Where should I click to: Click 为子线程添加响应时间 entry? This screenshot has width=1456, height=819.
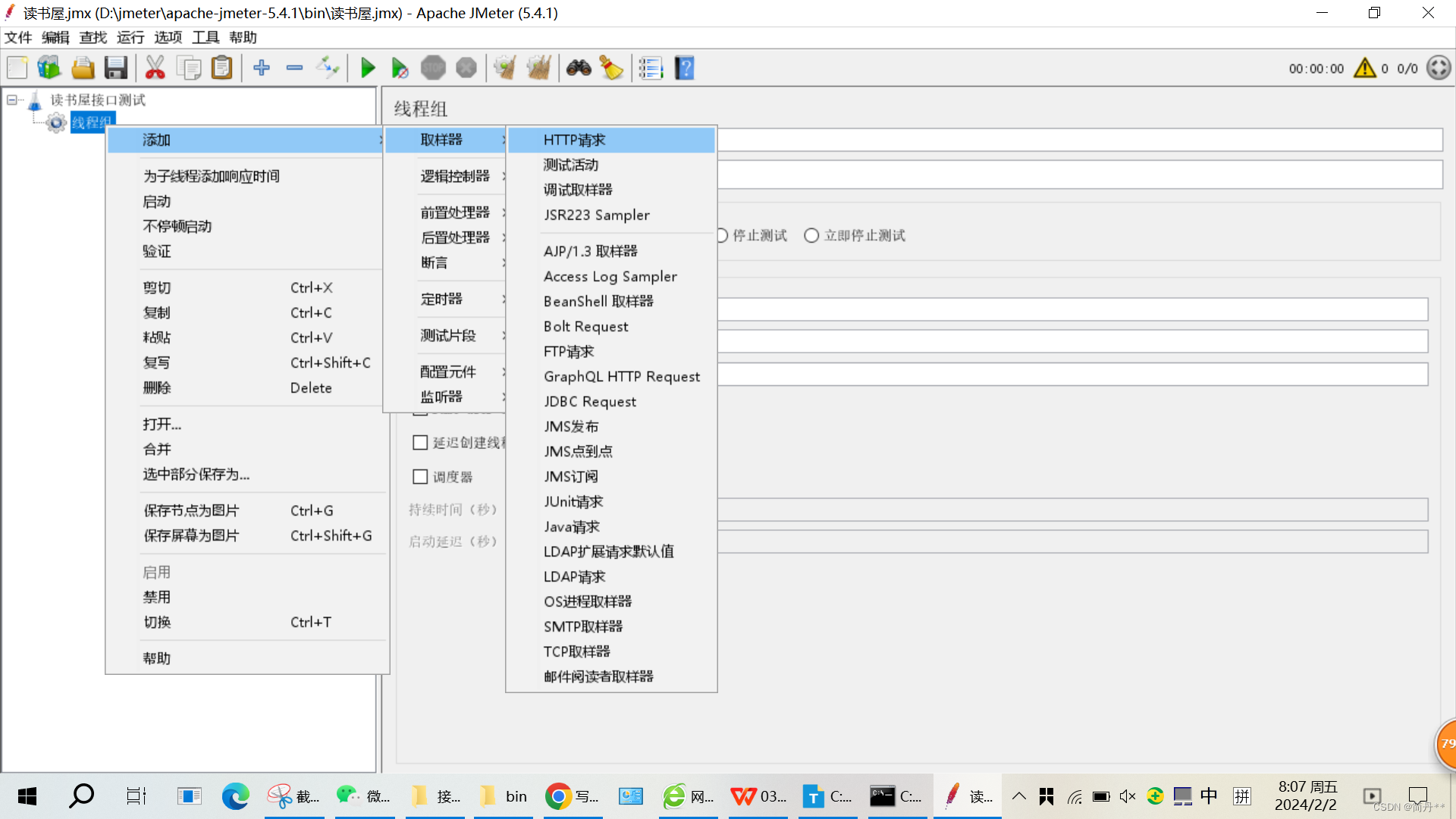tap(246, 177)
